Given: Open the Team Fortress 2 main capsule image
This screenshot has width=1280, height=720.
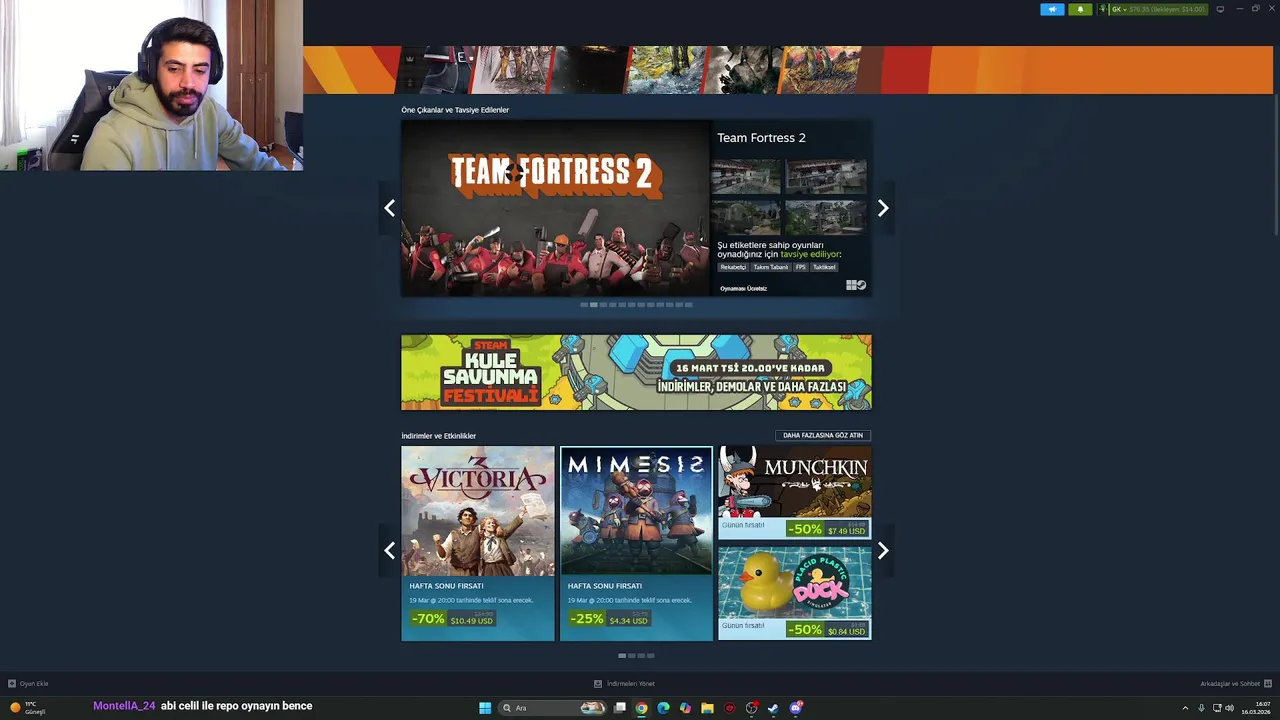Looking at the screenshot, I should click(x=555, y=208).
